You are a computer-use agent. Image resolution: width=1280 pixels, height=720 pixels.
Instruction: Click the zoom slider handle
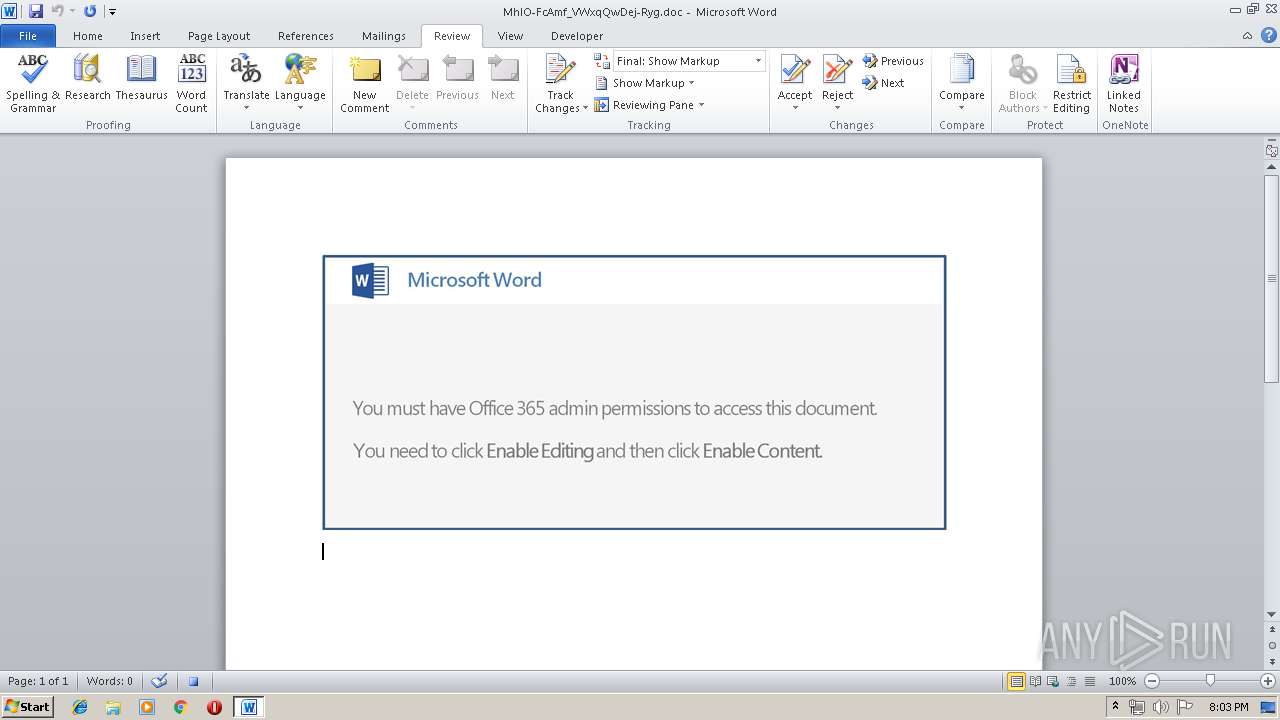tap(1210, 681)
